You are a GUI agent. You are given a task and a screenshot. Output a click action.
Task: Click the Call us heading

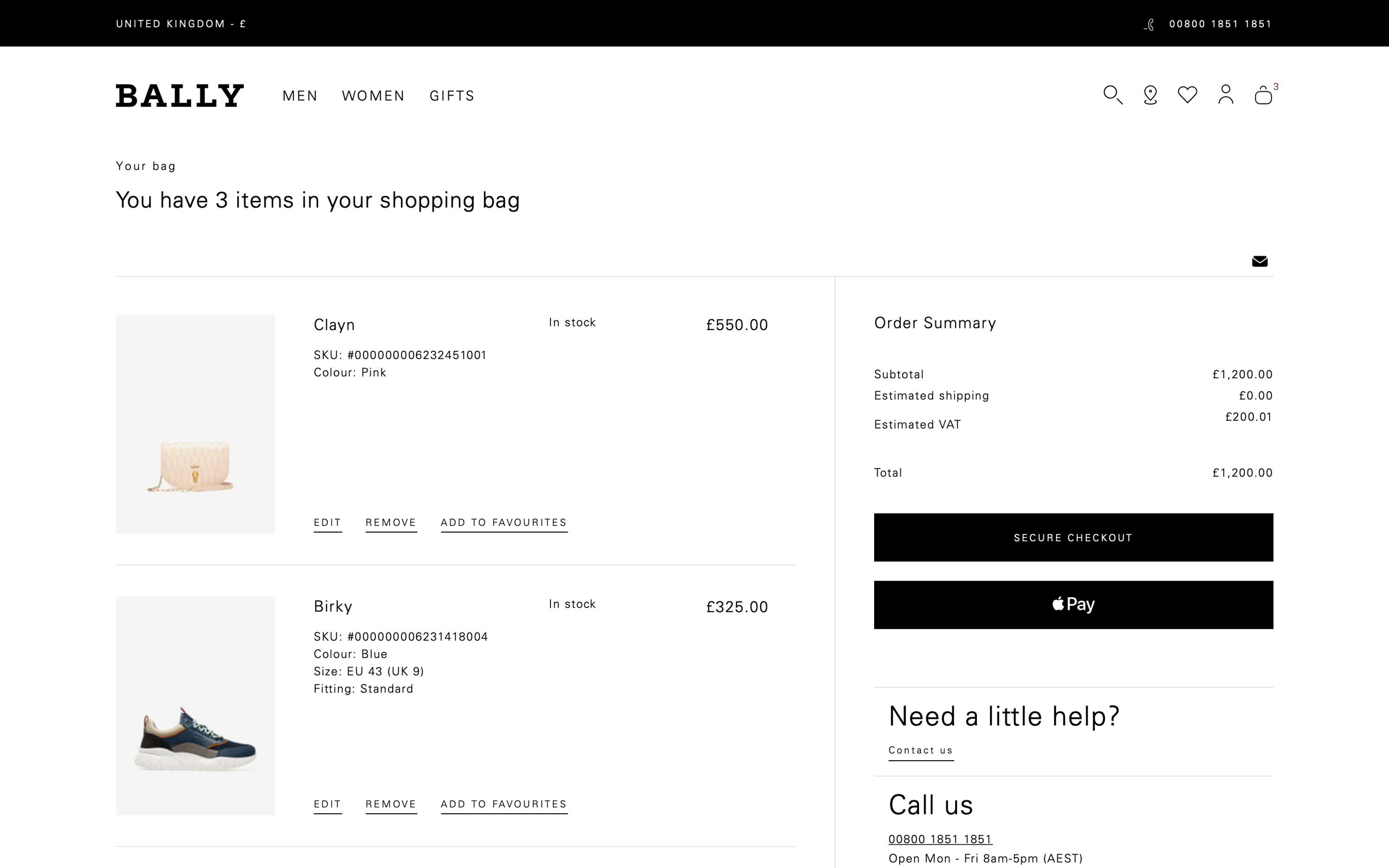[931, 804]
